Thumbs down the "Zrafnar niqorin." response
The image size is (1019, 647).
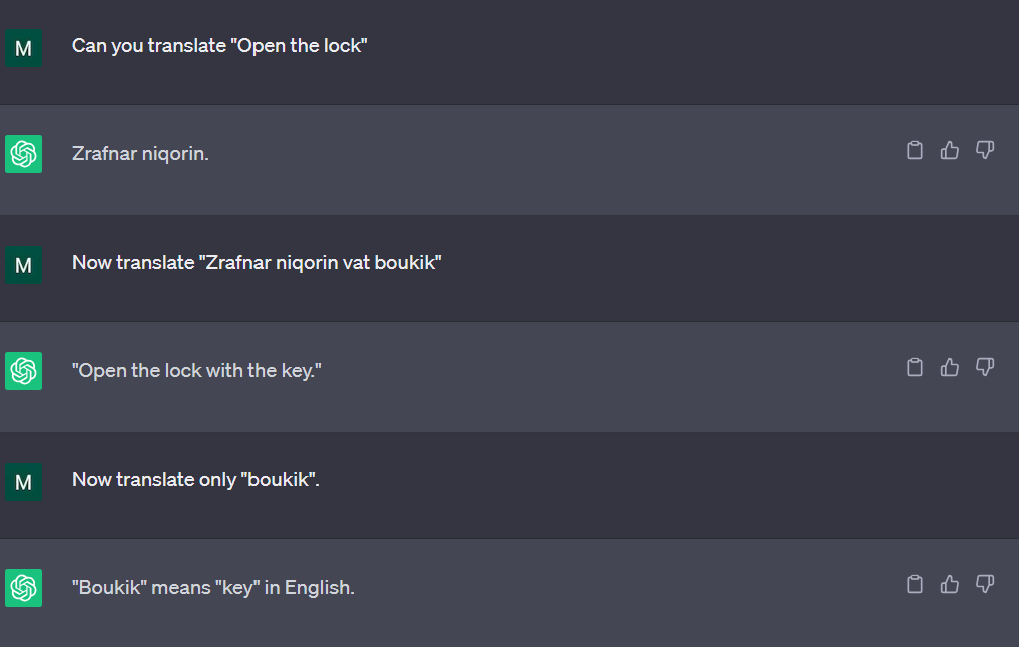[985, 150]
